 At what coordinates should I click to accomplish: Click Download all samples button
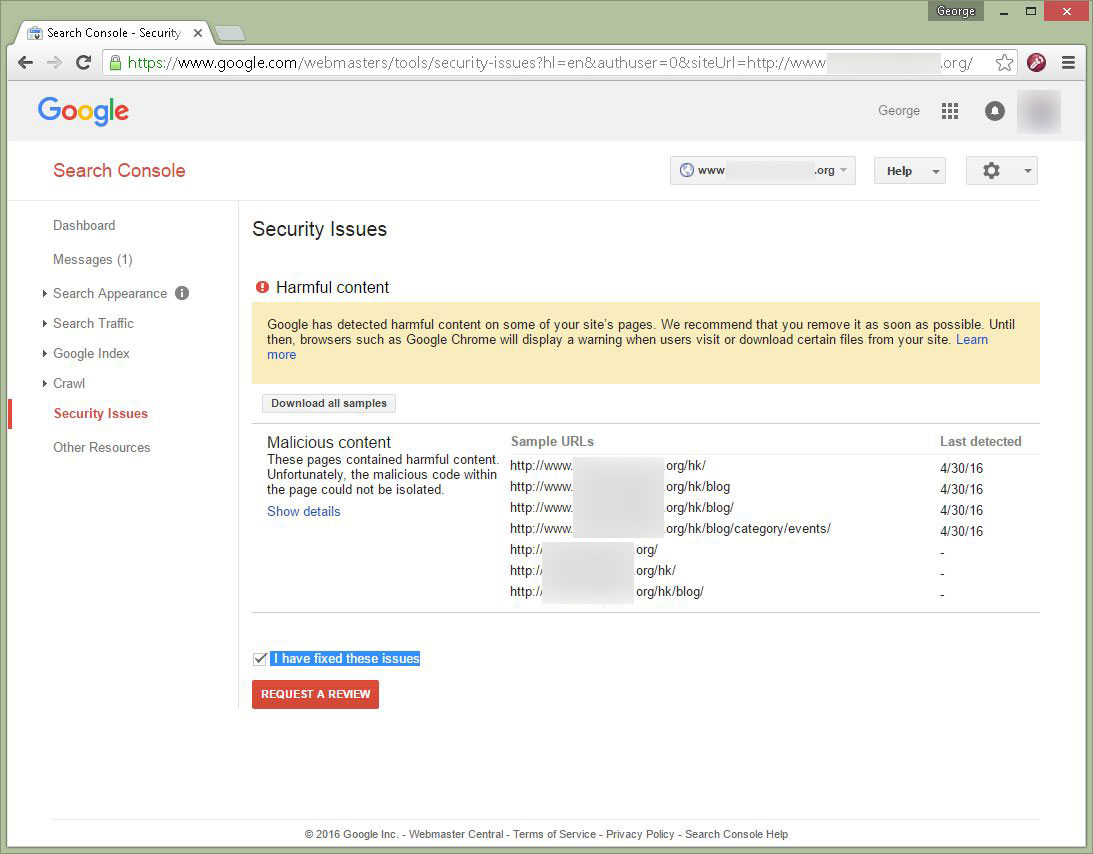coord(329,404)
